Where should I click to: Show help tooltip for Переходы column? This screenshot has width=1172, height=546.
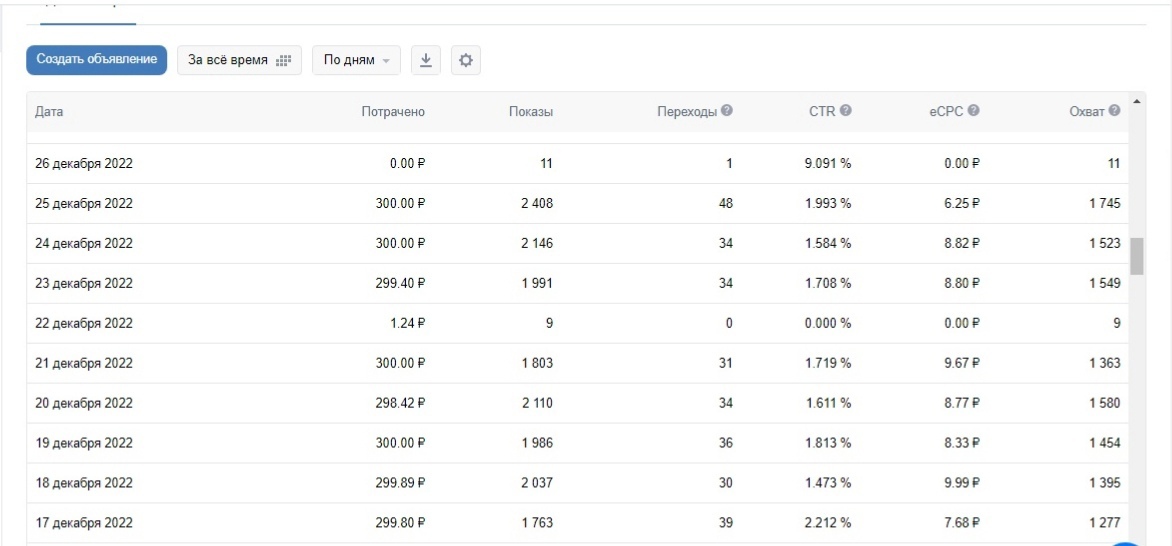pyautogui.click(x=727, y=111)
